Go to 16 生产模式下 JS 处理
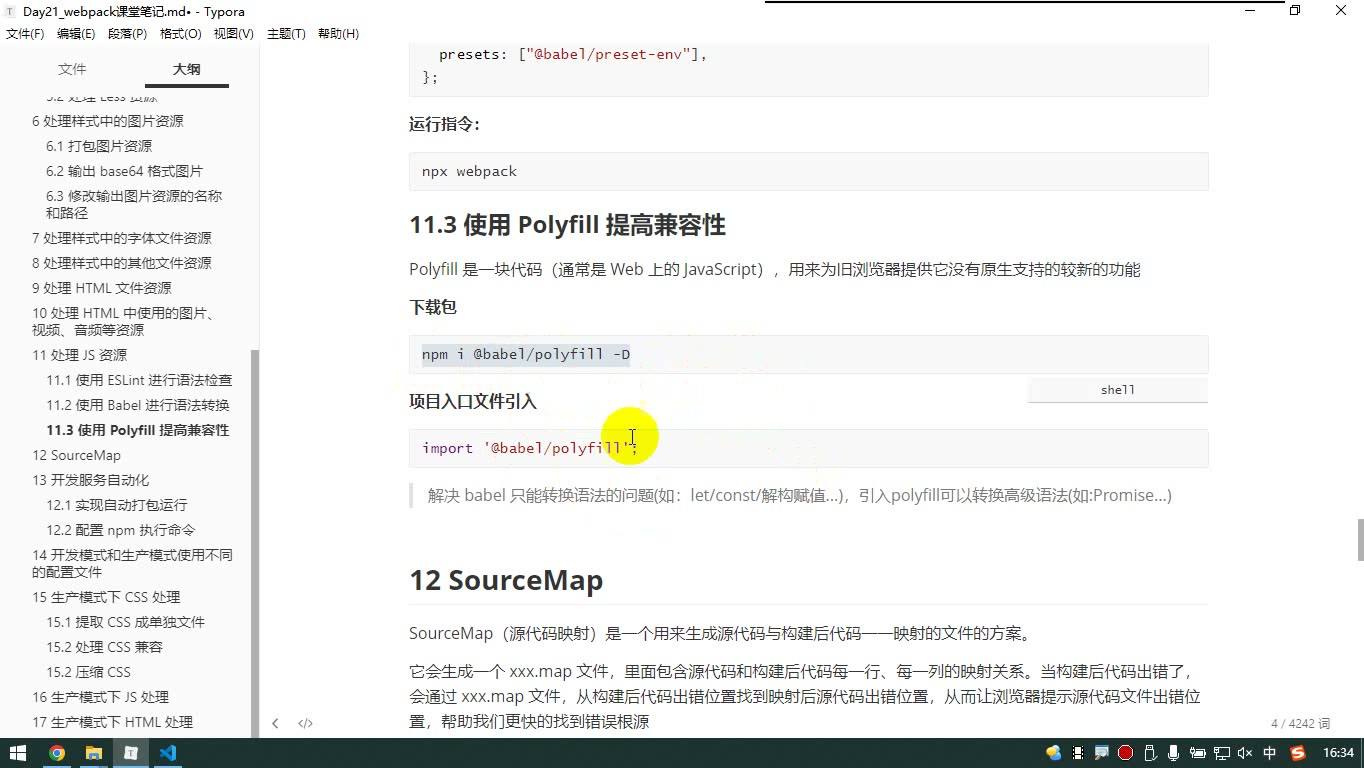Viewport: 1364px width, 768px height. click(100, 697)
